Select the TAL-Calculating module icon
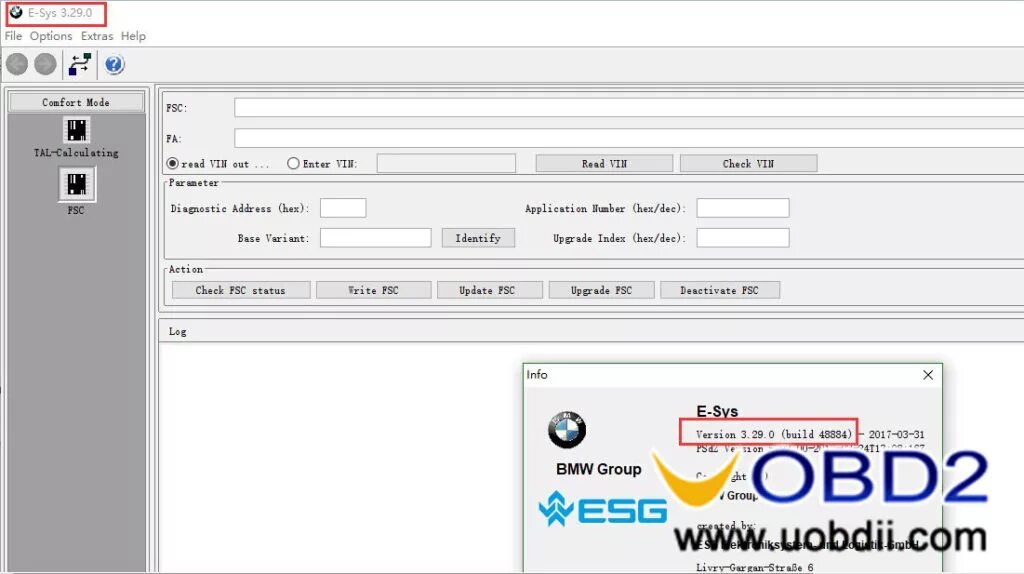The width and height of the screenshot is (1024, 574). [76, 130]
